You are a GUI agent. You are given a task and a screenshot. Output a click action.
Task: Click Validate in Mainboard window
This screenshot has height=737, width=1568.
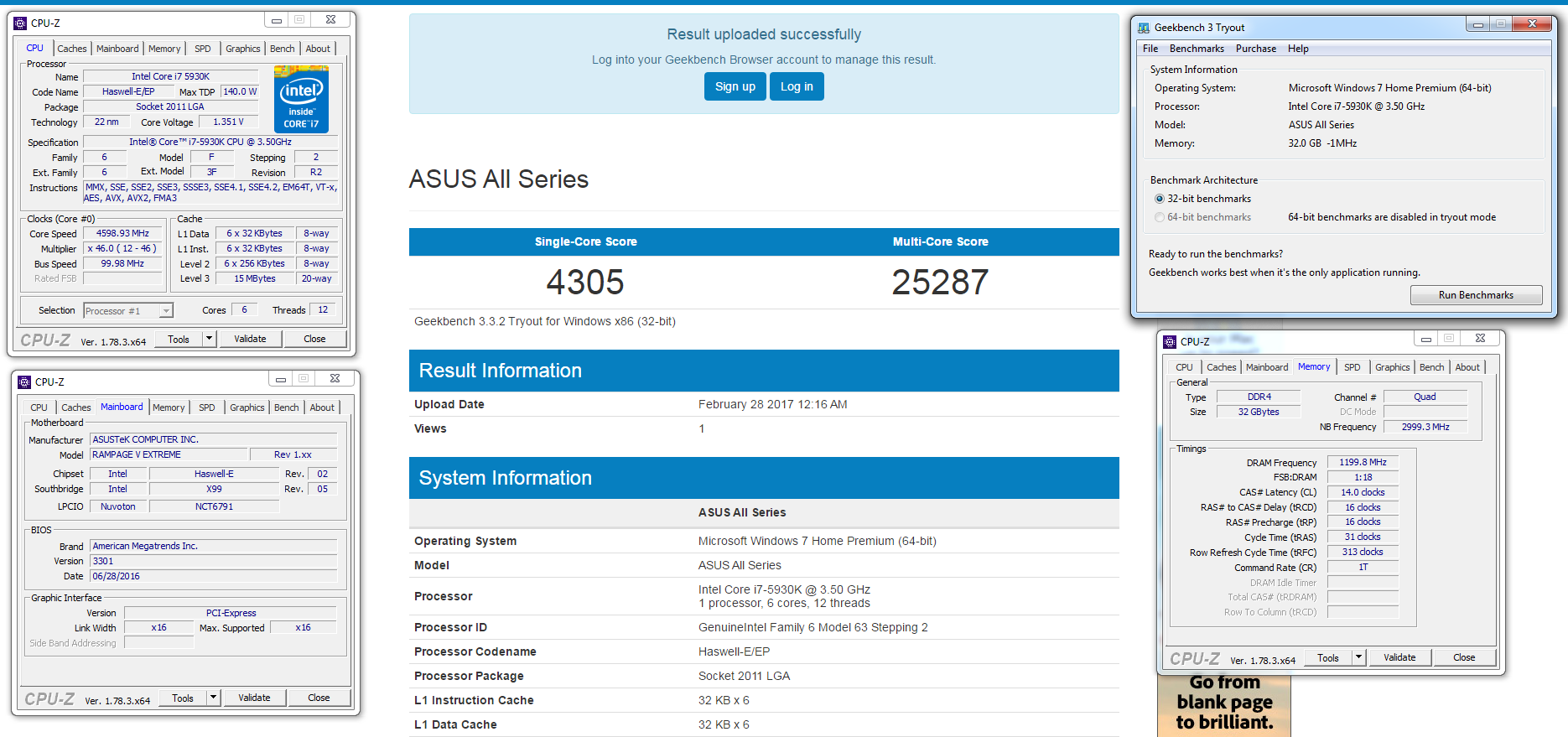point(254,698)
